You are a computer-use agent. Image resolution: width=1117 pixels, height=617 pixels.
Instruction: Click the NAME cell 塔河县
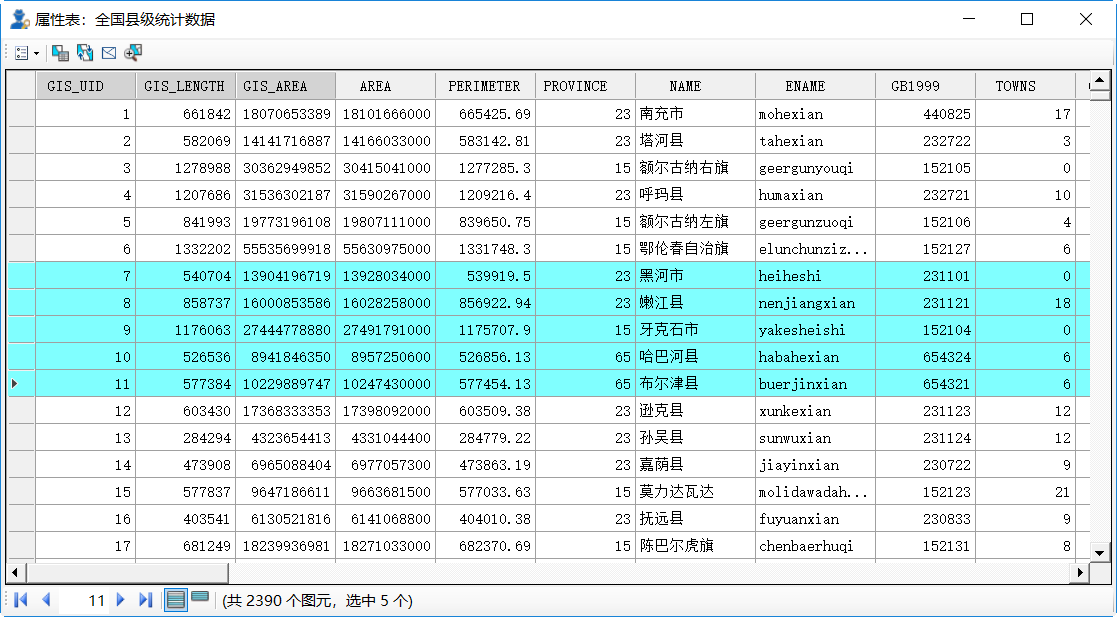click(x=695, y=141)
